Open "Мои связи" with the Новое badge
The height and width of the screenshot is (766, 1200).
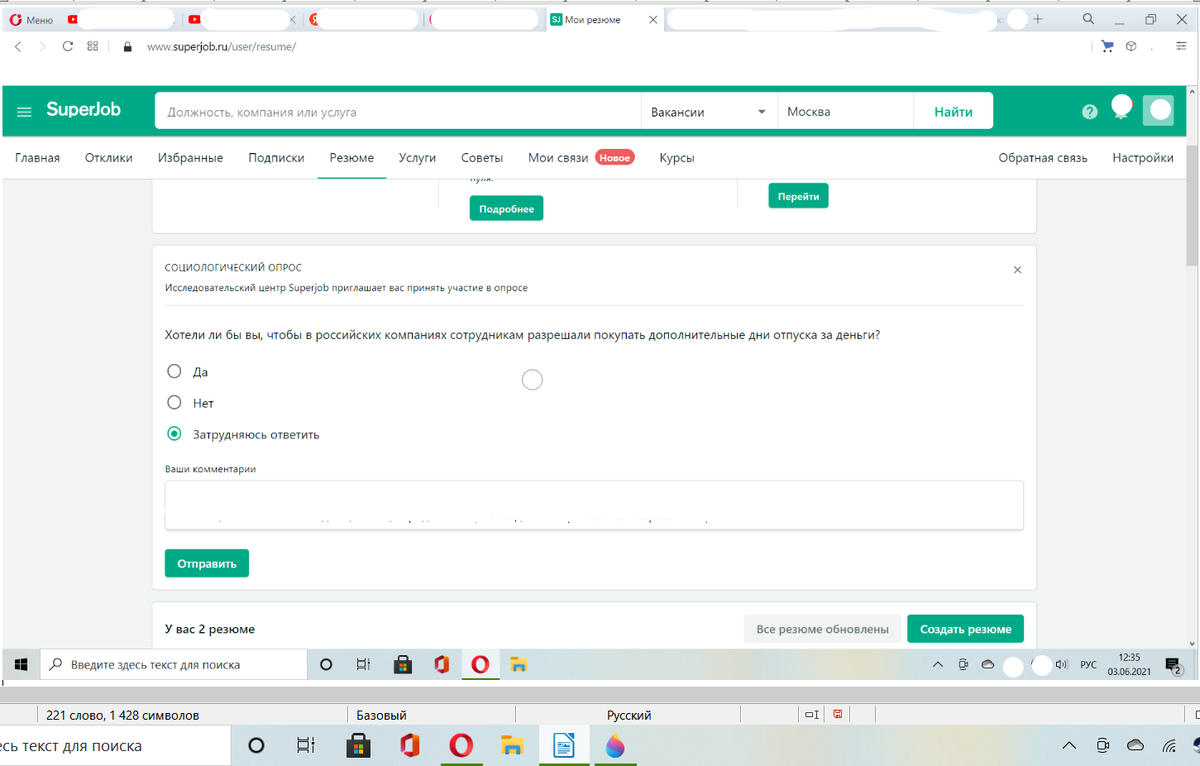tap(581, 158)
